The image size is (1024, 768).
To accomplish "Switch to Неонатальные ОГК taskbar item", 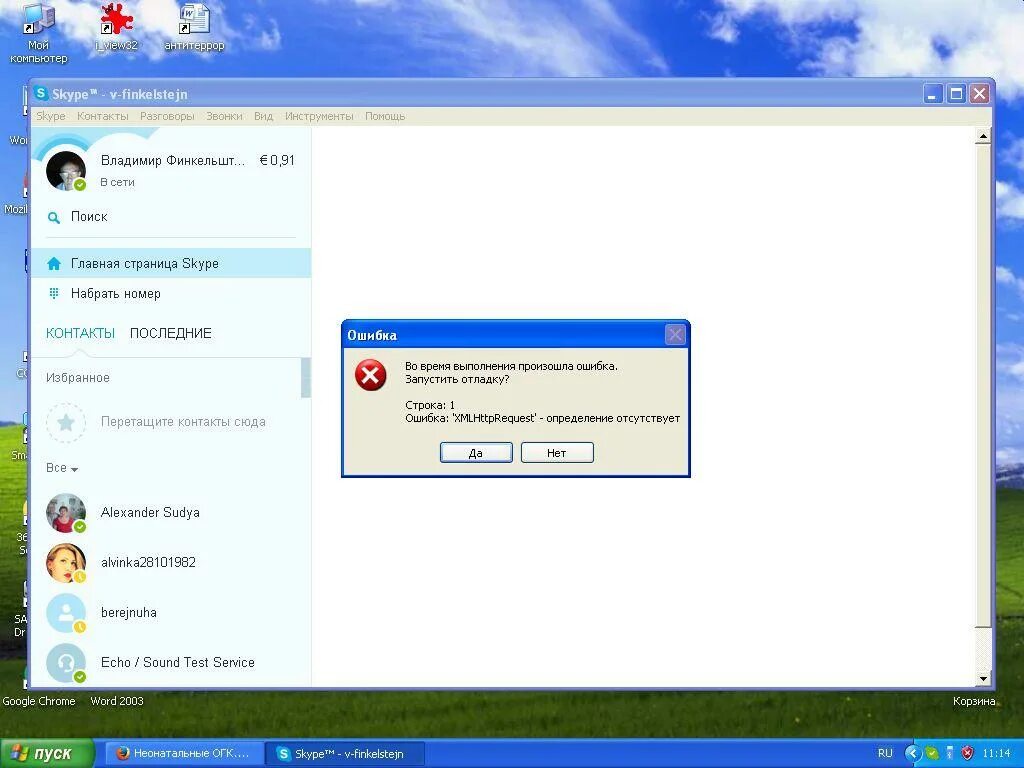I will pyautogui.click(x=185, y=753).
